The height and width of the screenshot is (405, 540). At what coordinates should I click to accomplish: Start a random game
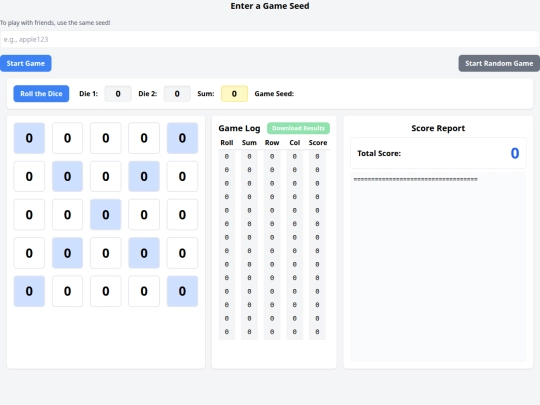tap(499, 63)
